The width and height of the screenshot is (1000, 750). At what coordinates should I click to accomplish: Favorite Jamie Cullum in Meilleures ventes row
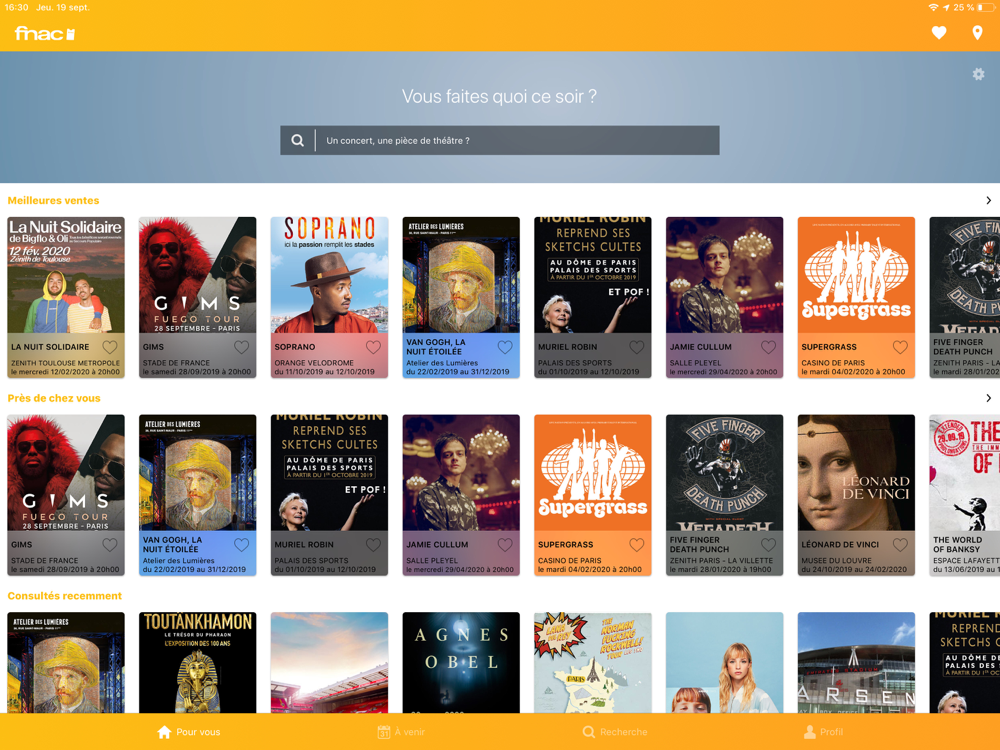click(768, 347)
